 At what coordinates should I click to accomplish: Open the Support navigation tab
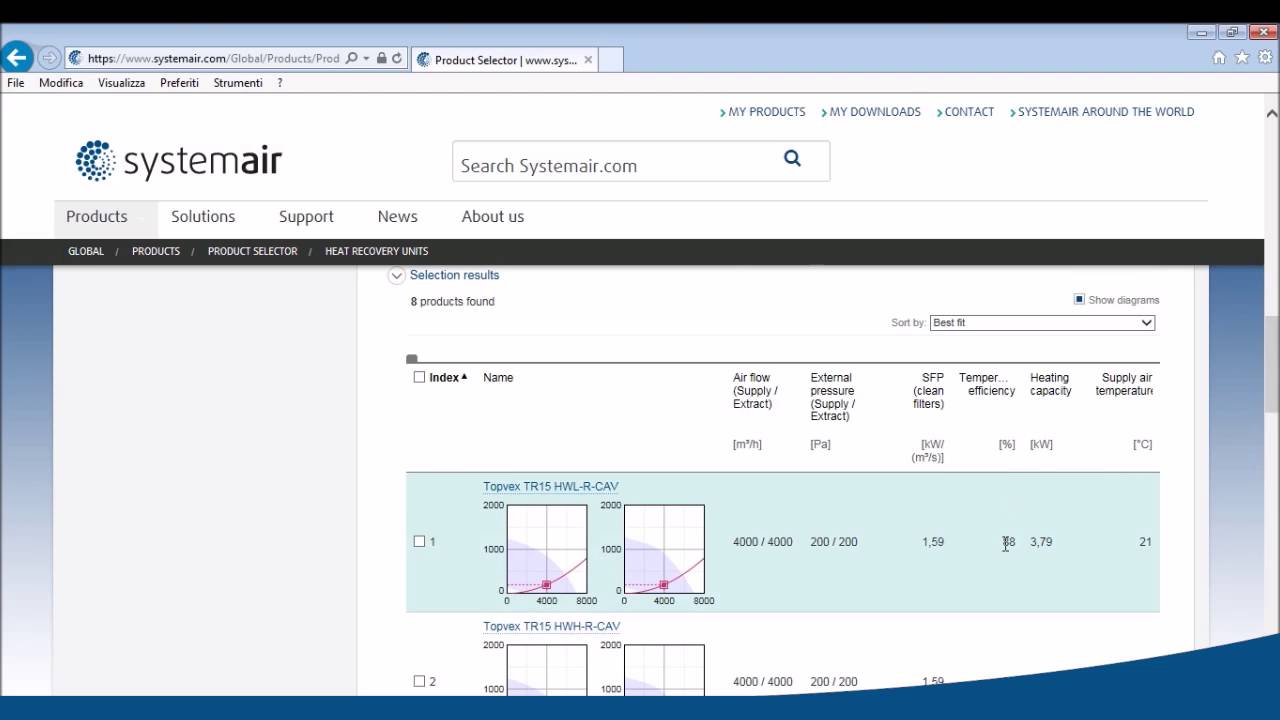point(306,217)
